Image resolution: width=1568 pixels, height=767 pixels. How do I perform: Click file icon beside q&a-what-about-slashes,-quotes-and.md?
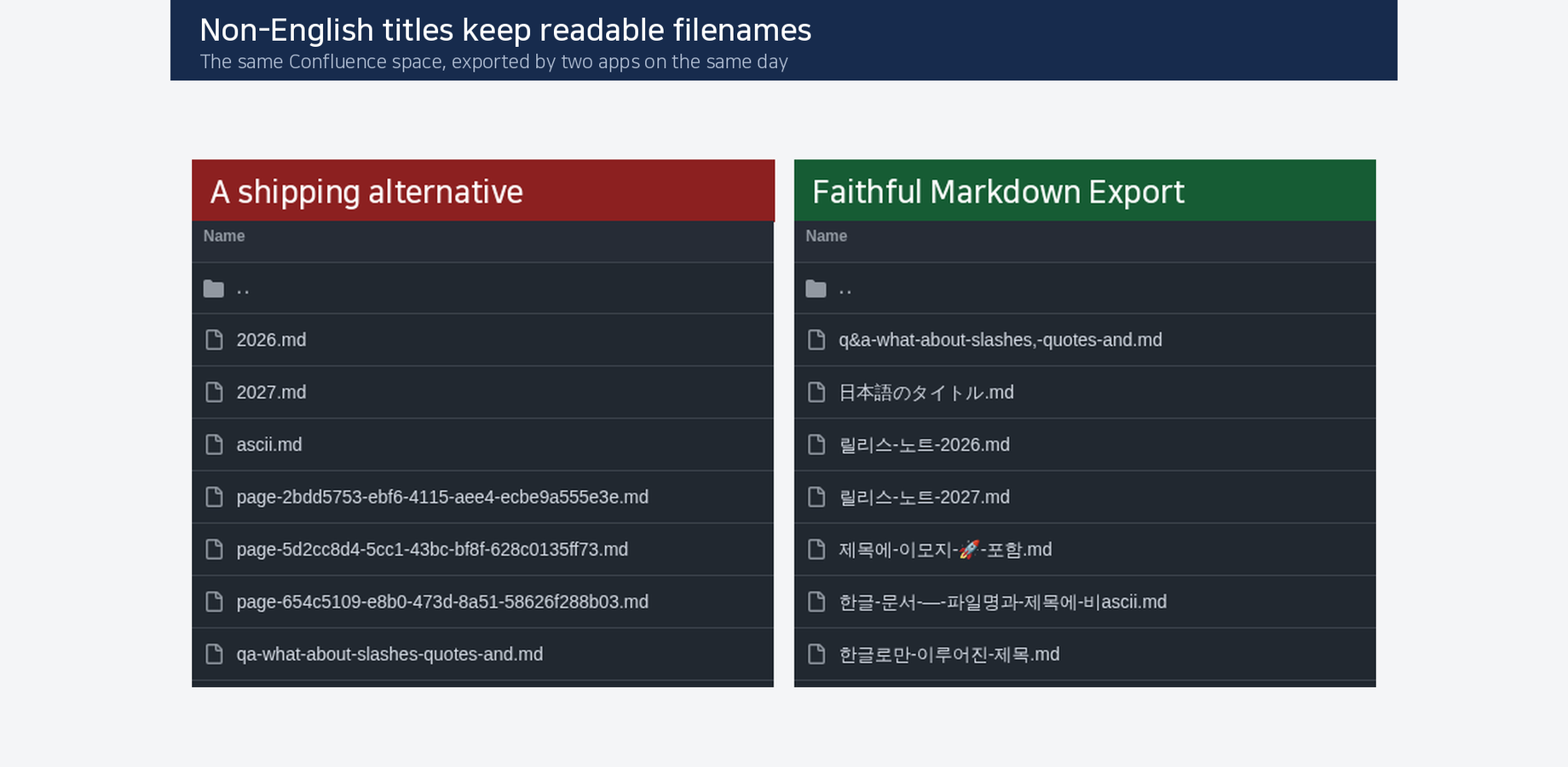click(816, 340)
